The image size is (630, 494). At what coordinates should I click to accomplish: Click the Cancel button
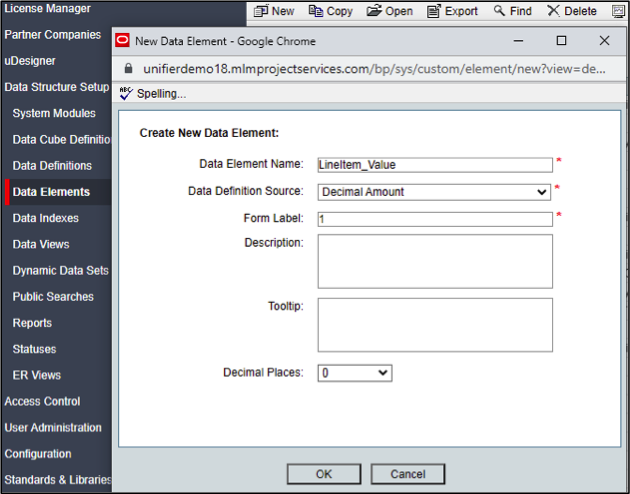pos(408,474)
